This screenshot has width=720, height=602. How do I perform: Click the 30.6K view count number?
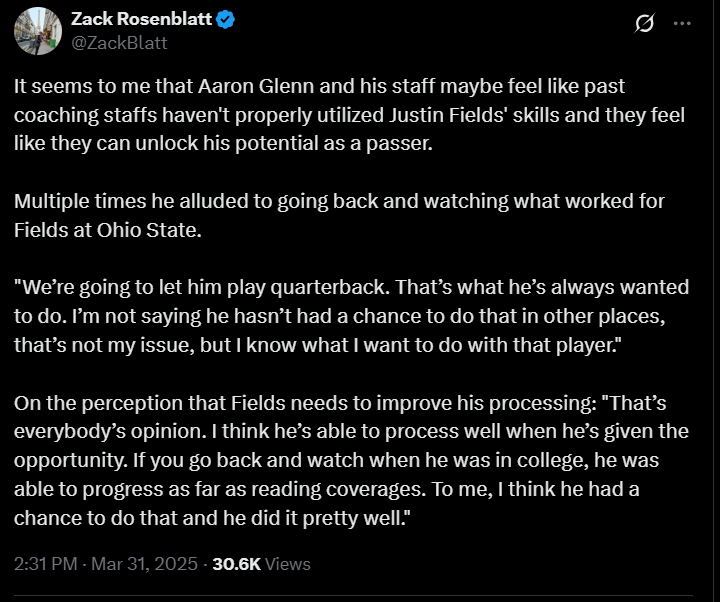(234, 564)
